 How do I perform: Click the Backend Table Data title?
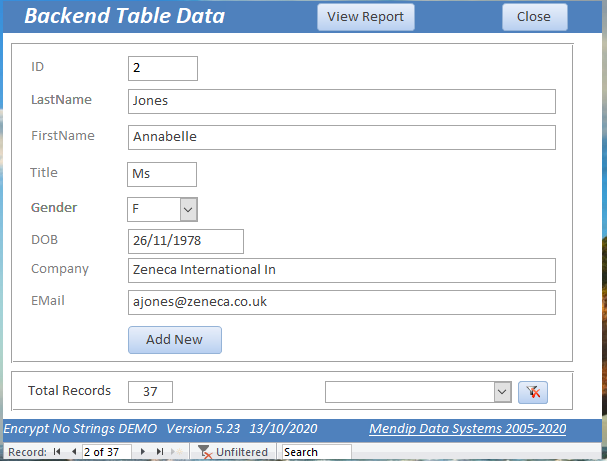125,16
